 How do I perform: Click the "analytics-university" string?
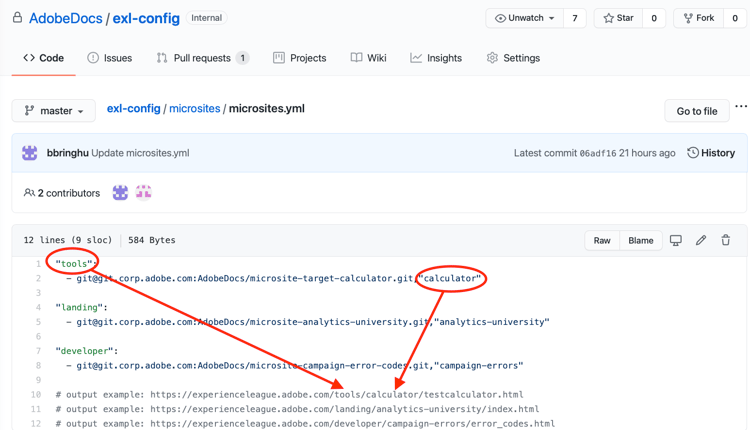[492, 322]
